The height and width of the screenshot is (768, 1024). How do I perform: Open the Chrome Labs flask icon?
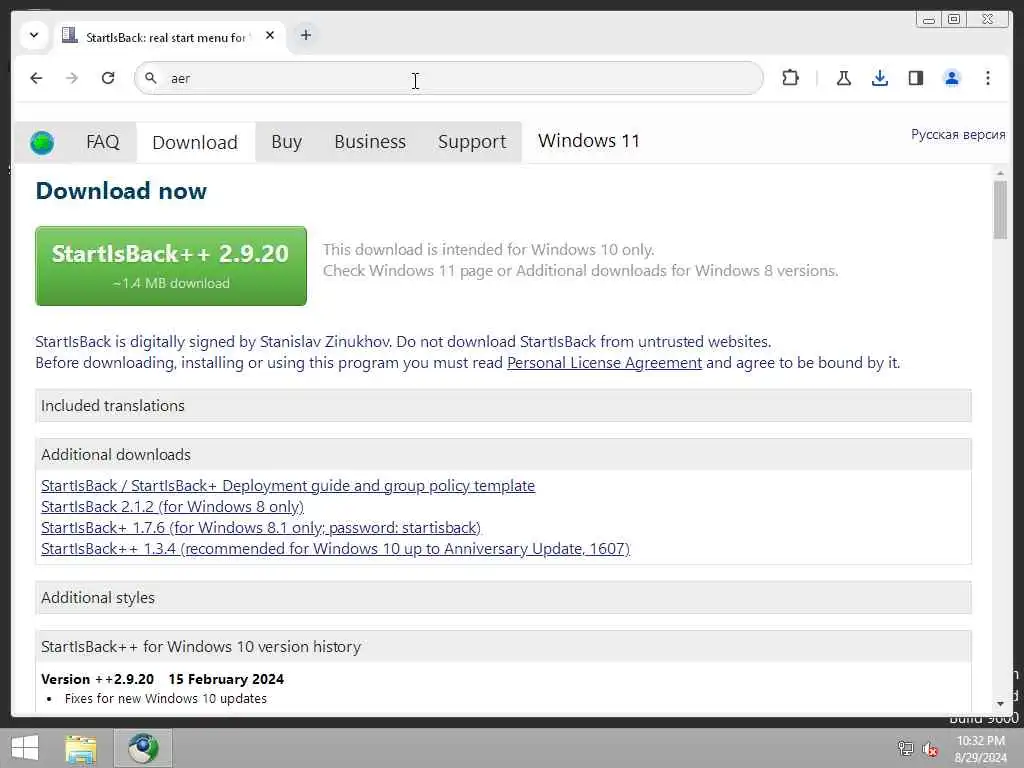pos(844,78)
